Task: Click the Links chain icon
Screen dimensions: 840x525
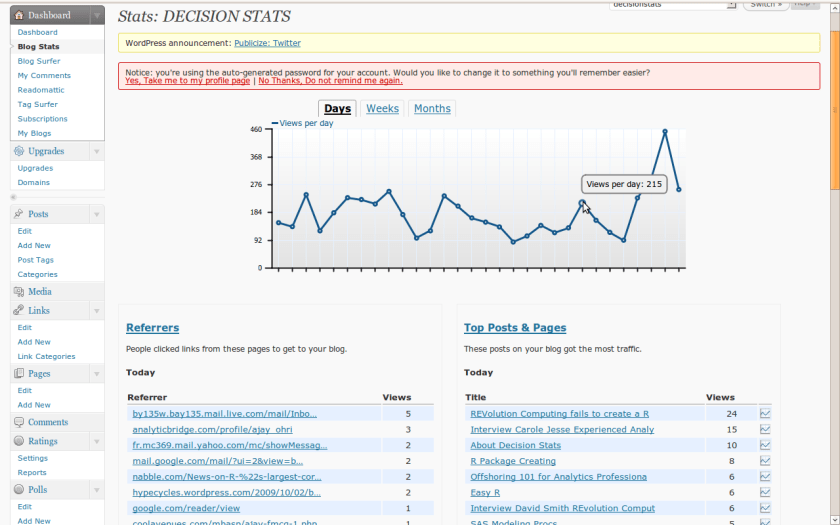Action: click(19, 311)
